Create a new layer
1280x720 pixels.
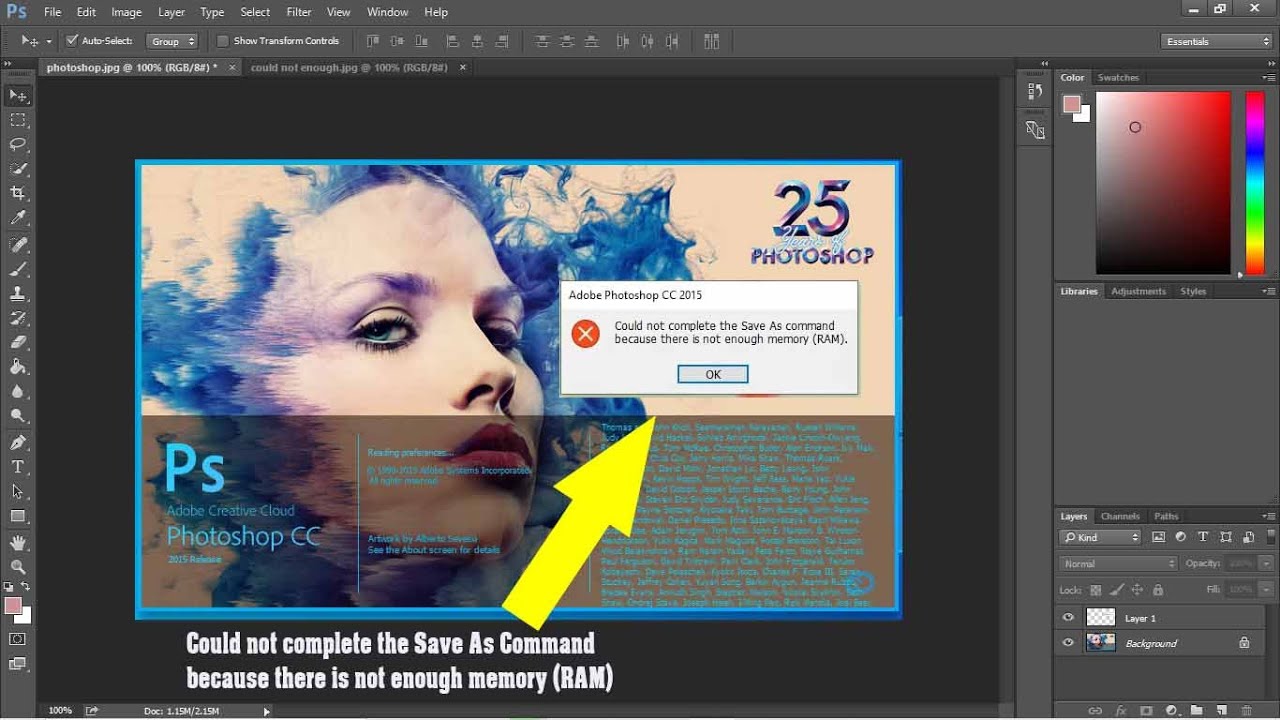pos(1221,710)
